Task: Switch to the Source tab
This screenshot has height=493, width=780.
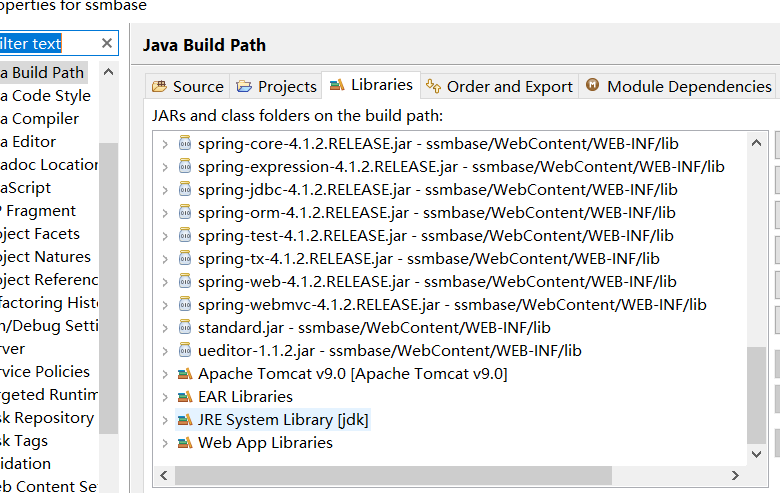Action: tap(188, 86)
